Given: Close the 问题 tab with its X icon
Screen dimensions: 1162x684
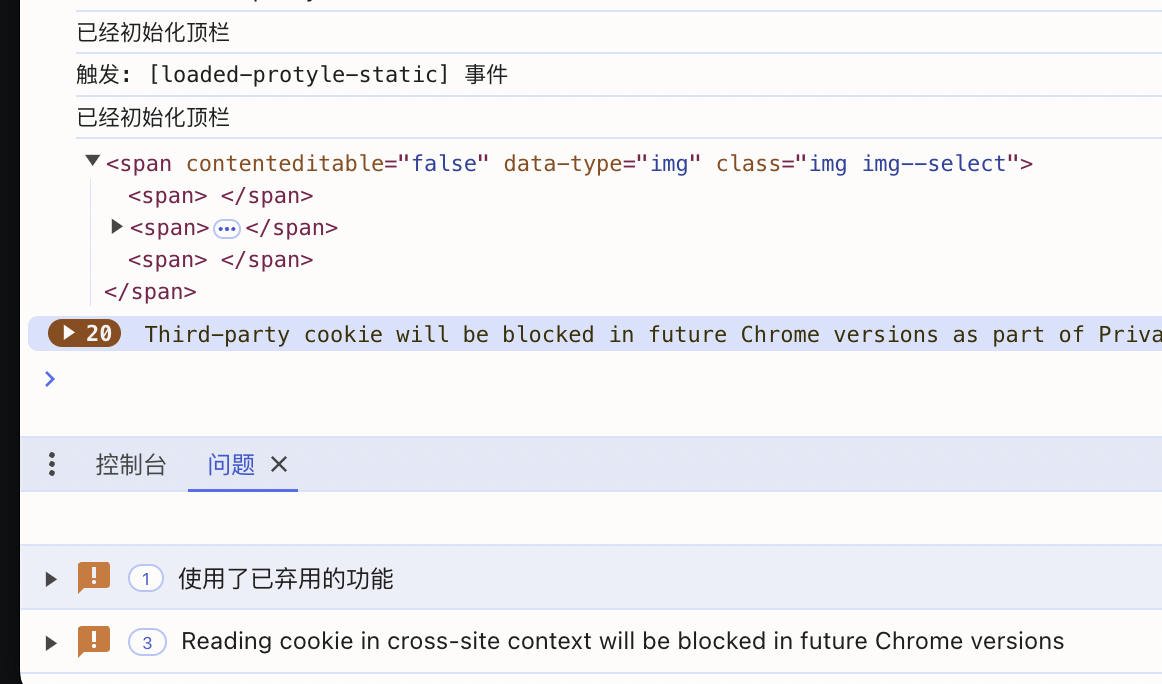Looking at the screenshot, I should pos(278,463).
